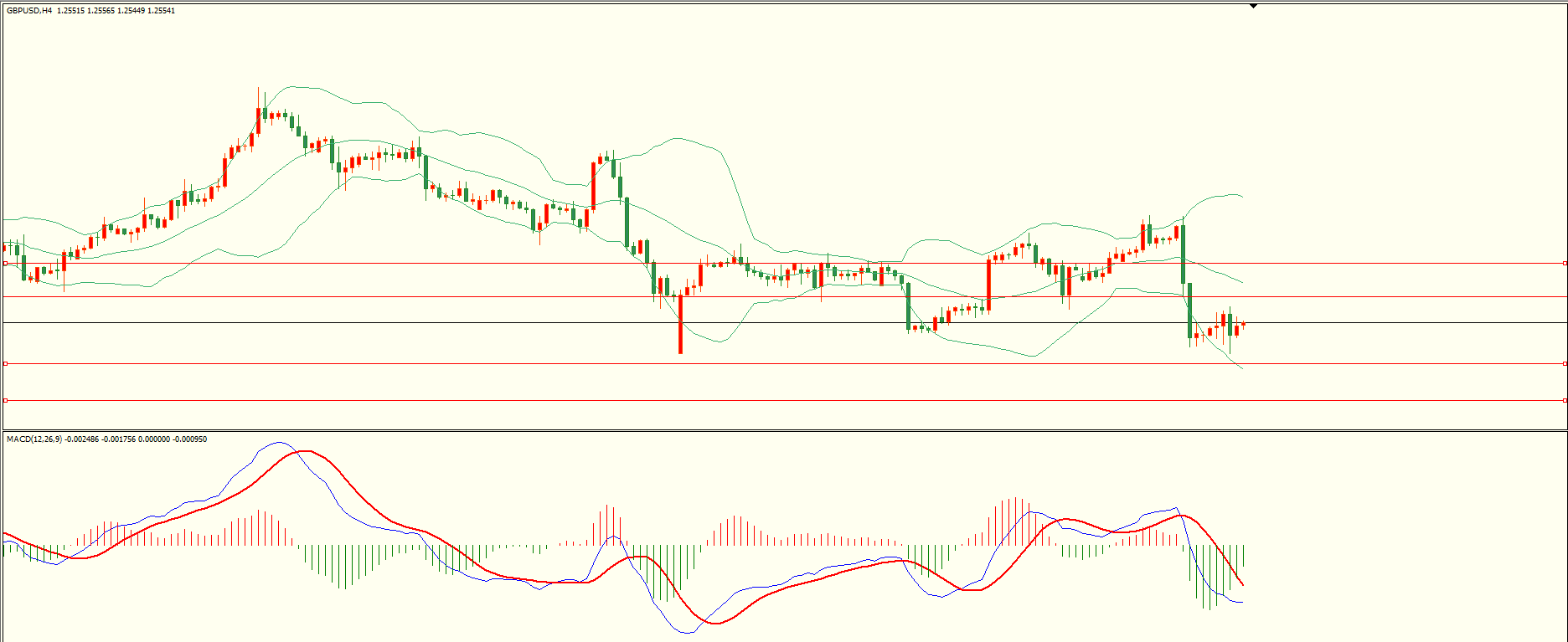The width and height of the screenshot is (1568, 642).
Task: Click left handle of lowest red horizontal line
Action: [x=6, y=401]
